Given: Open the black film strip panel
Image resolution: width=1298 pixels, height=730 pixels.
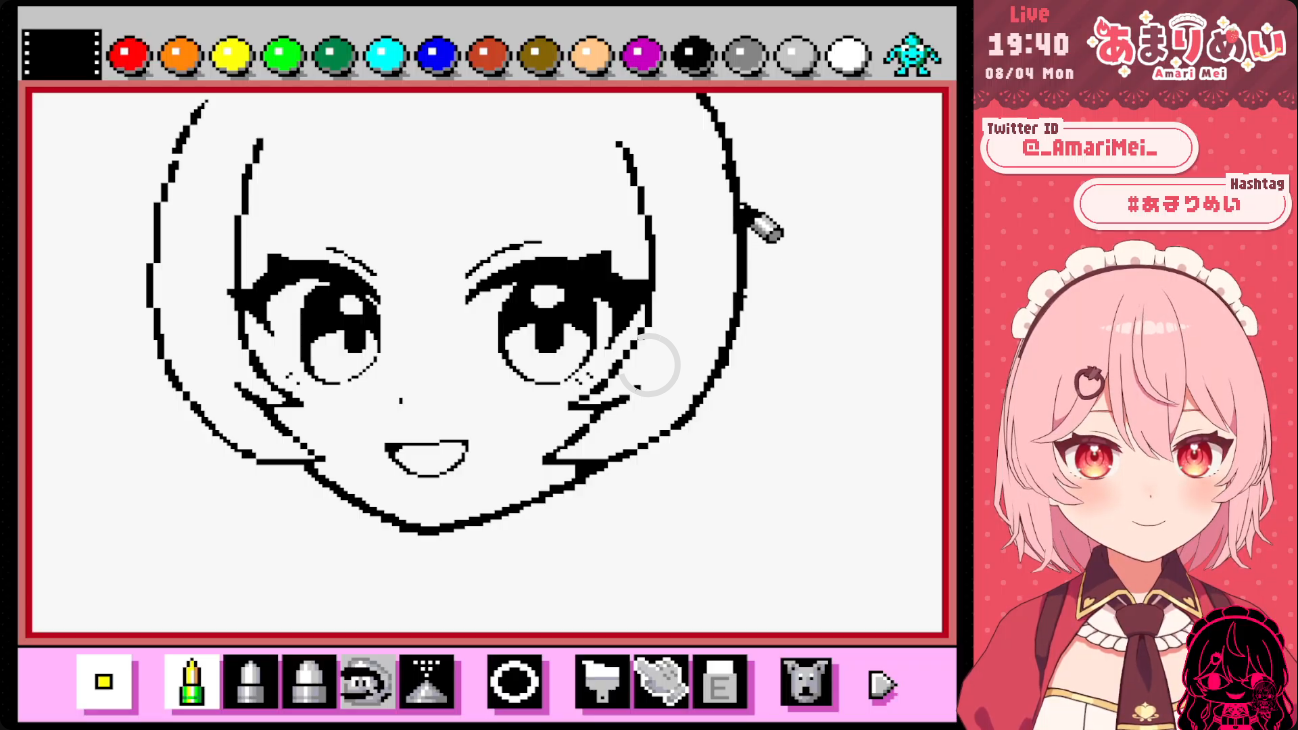Looking at the screenshot, I should point(62,54).
